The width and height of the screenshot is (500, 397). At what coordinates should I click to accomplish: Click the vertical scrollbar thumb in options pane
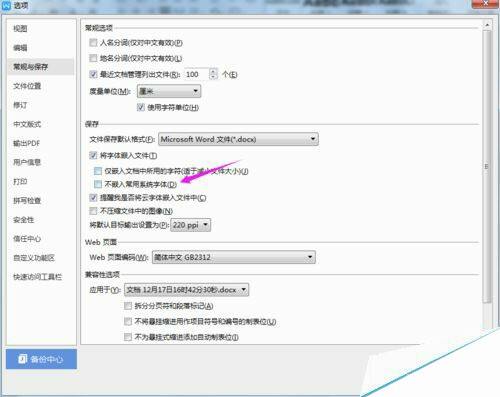tap(487, 167)
